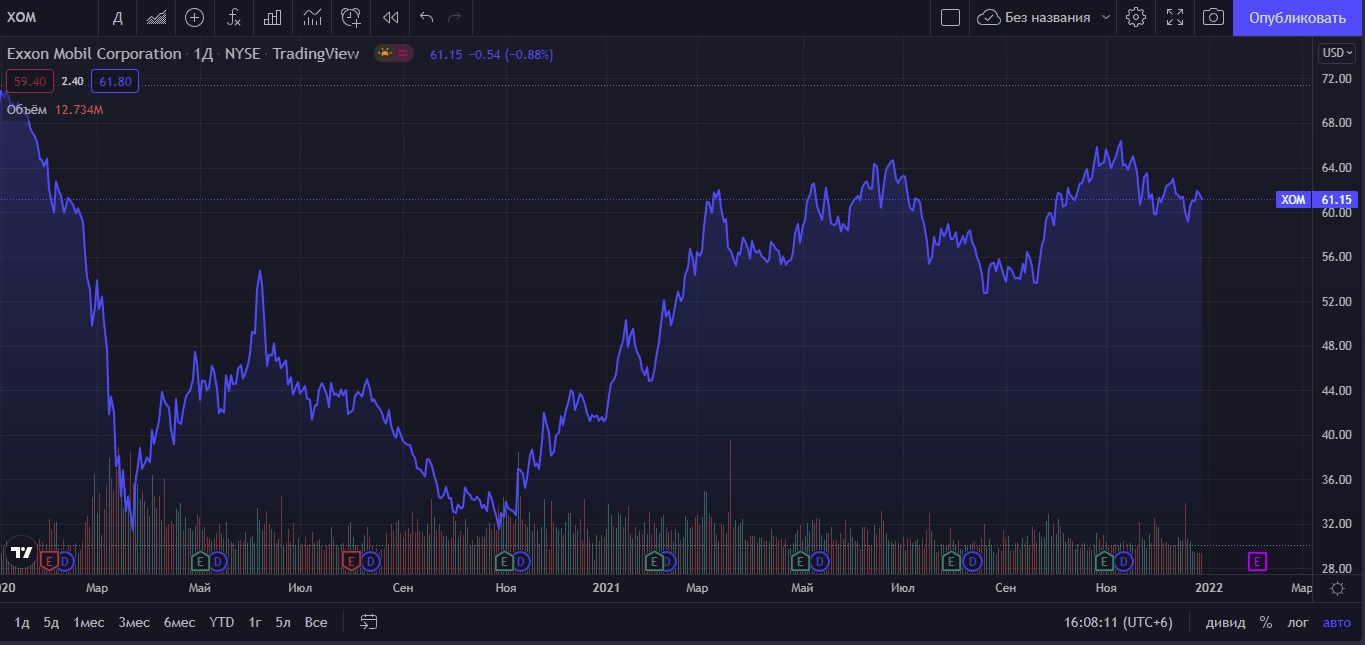The width and height of the screenshot is (1365, 645).
Task: Click the blue buy price 61.80
Action: coord(114,81)
